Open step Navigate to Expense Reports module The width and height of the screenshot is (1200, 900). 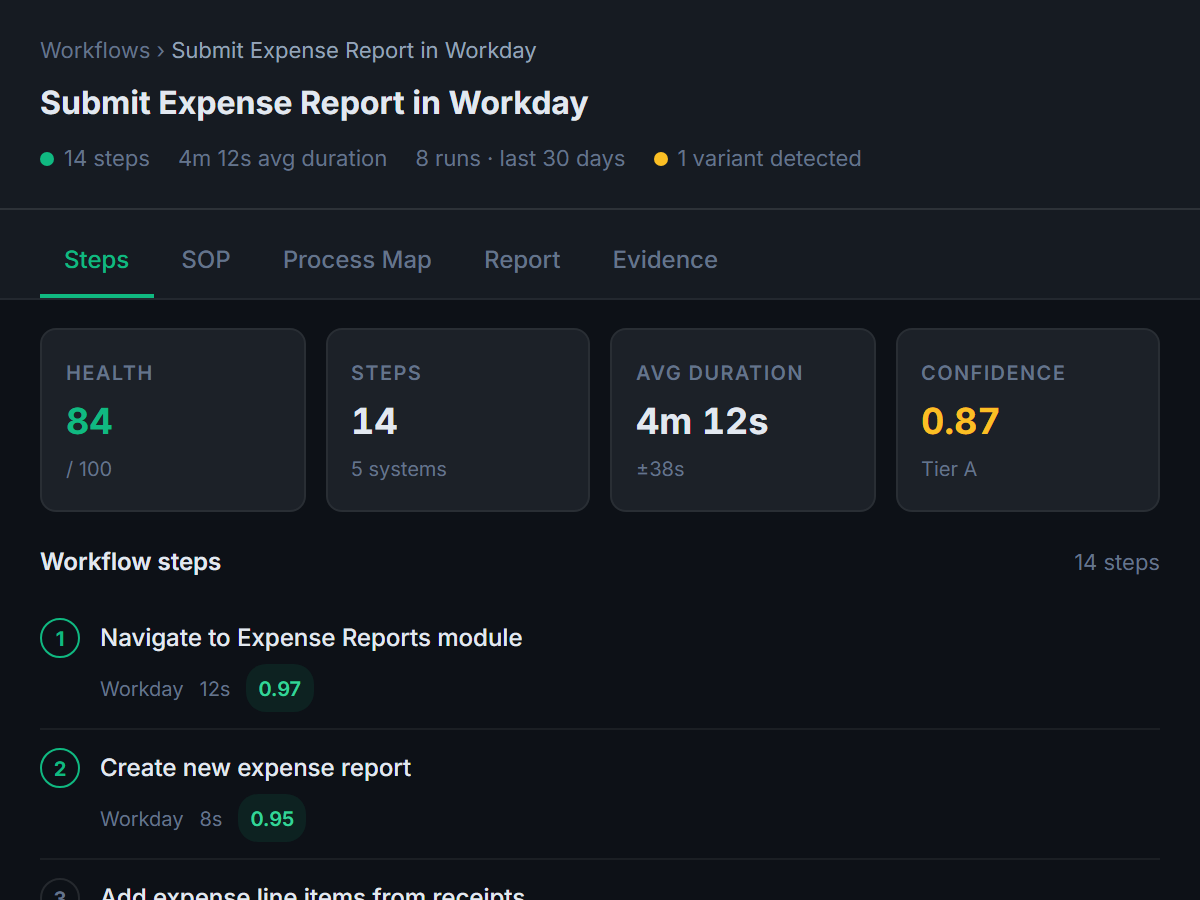311,638
